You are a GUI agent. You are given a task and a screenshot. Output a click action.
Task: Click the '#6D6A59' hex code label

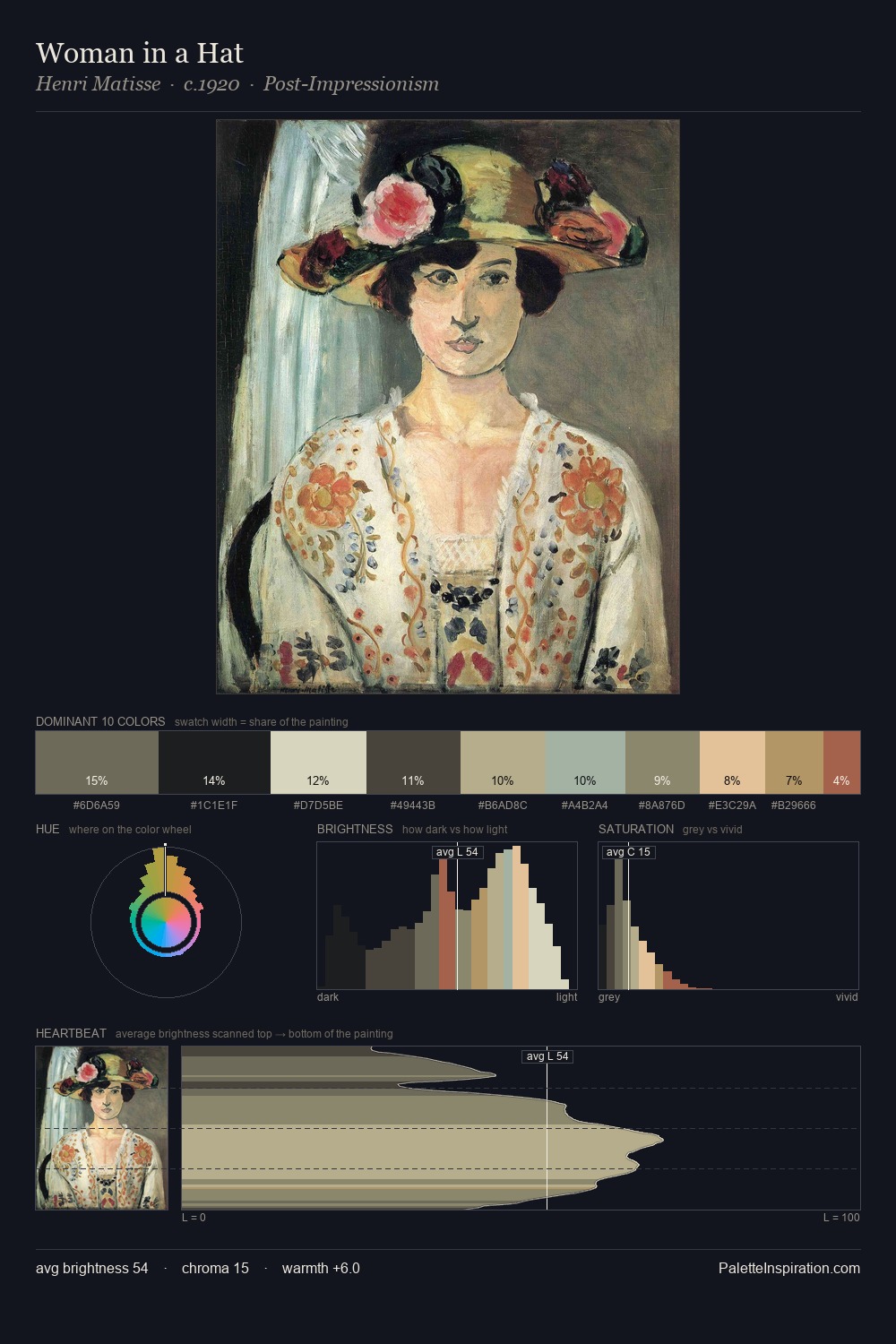pyautogui.click(x=97, y=806)
